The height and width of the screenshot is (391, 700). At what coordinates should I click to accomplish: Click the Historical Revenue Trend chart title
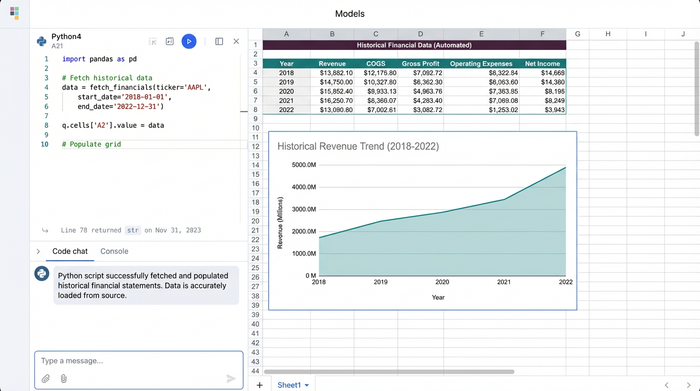[358, 146]
